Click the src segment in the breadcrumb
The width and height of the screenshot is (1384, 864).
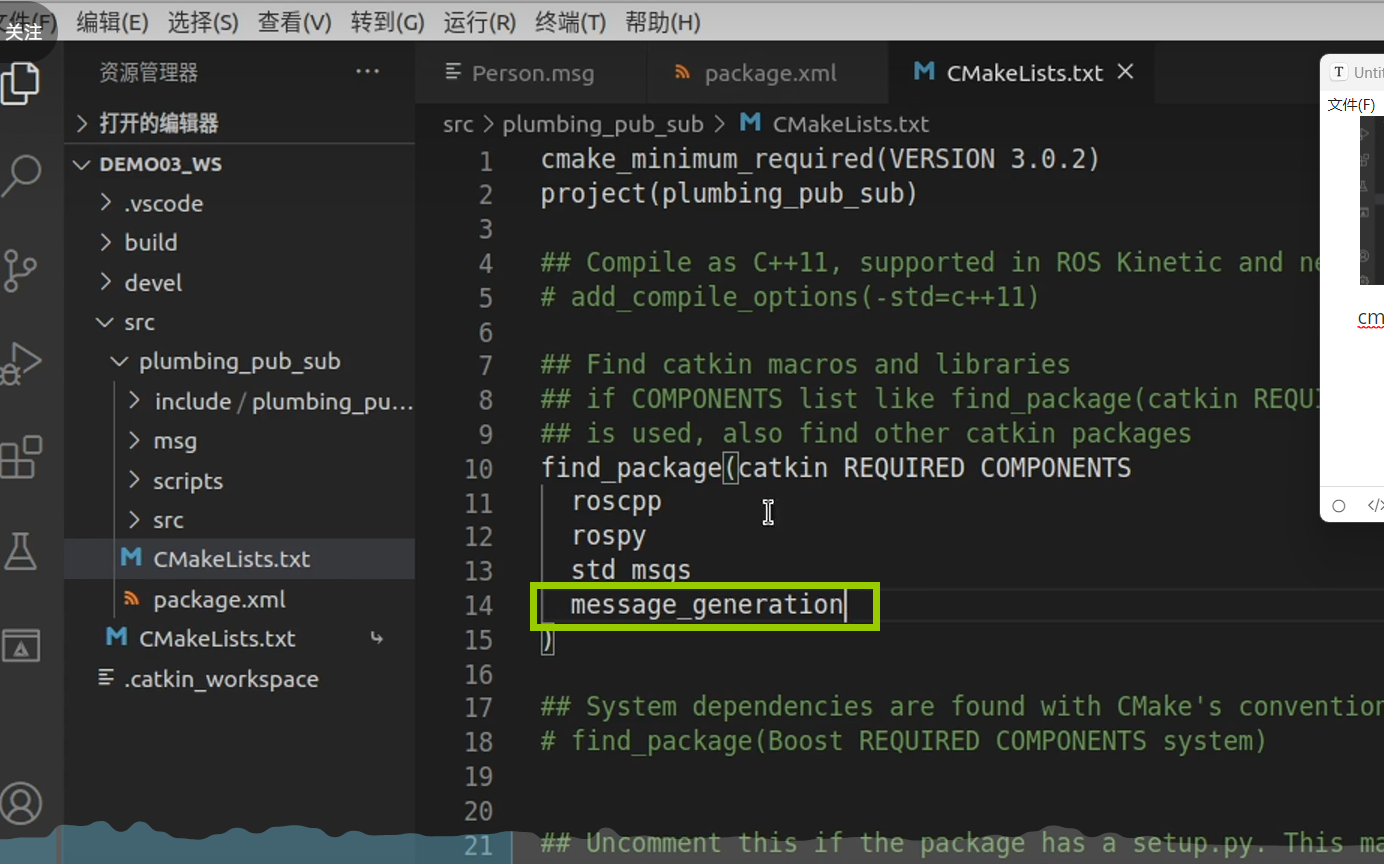[458, 124]
